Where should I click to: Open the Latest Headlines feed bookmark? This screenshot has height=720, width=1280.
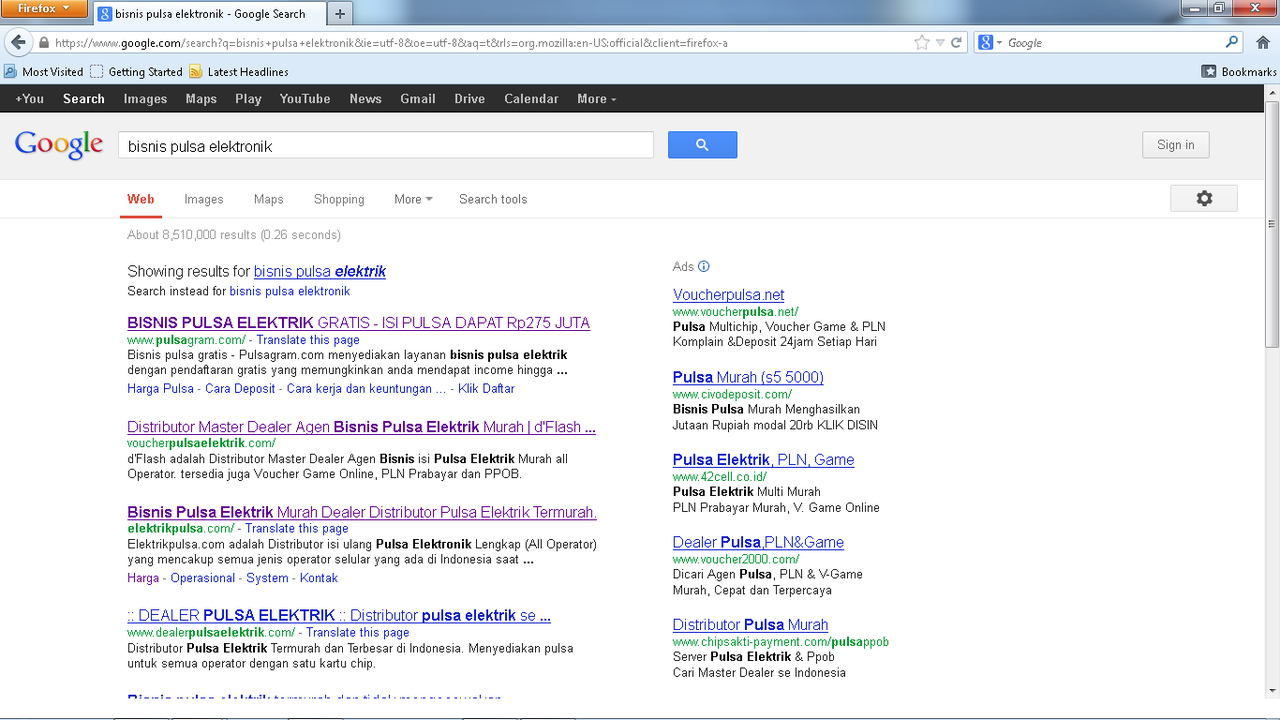tap(239, 72)
